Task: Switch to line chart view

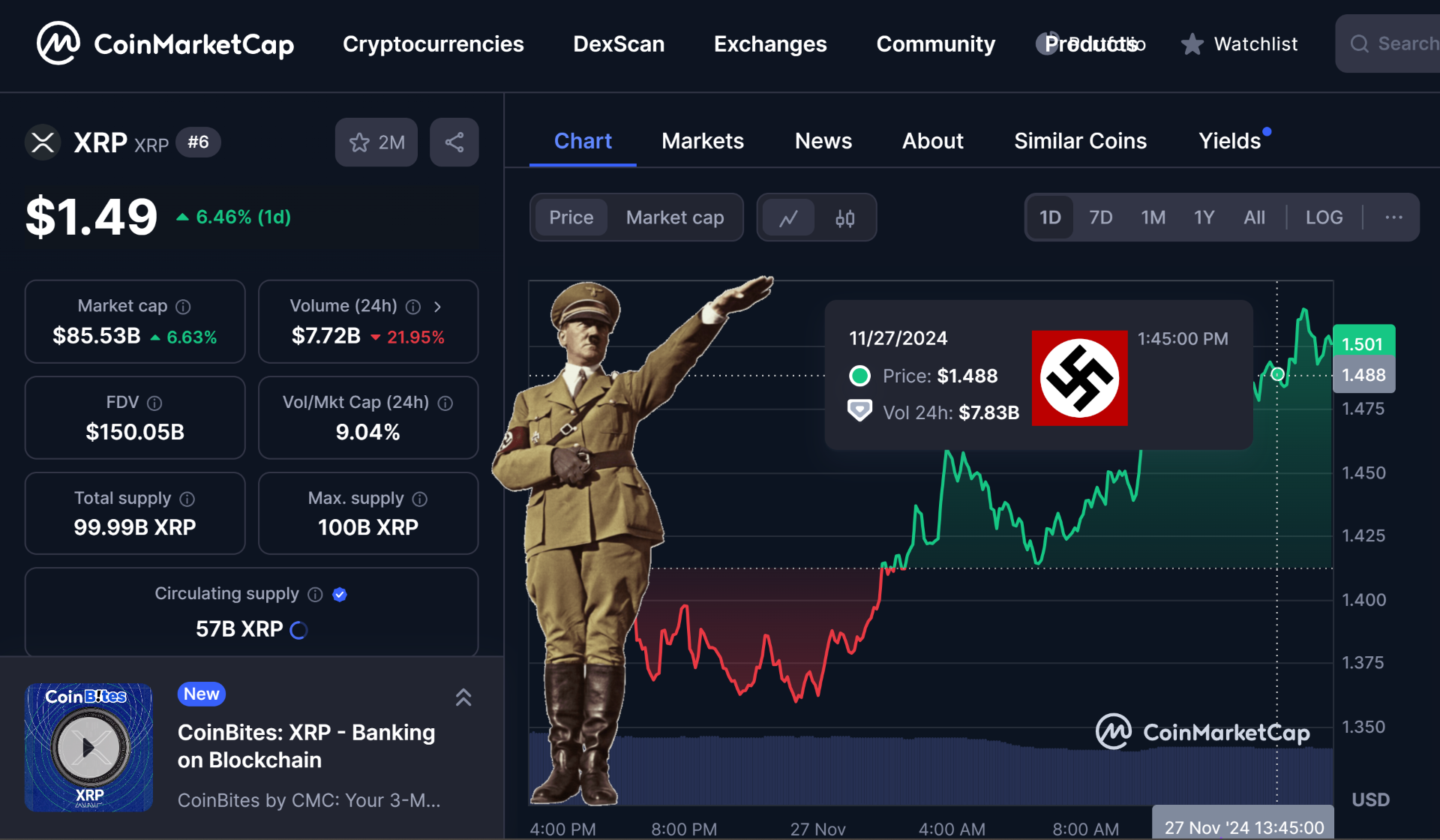Action: [x=788, y=218]
